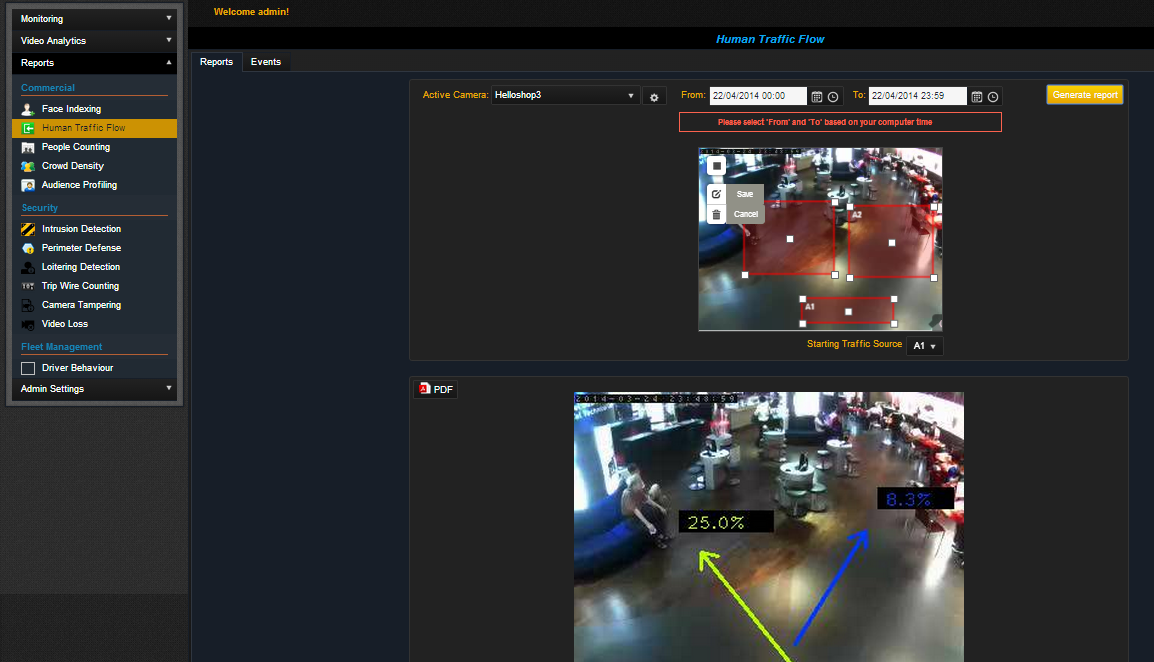Expand the Monitoring menu section
Image resolution: width=1154 pixels, height=662 pixels.
pos(94,18)
